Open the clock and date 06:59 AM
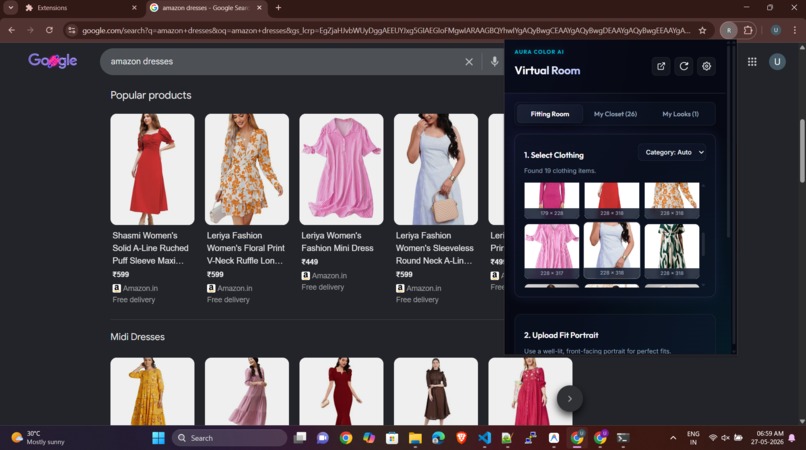The width and height of the screenshot is (806, 450). (767, 438)
